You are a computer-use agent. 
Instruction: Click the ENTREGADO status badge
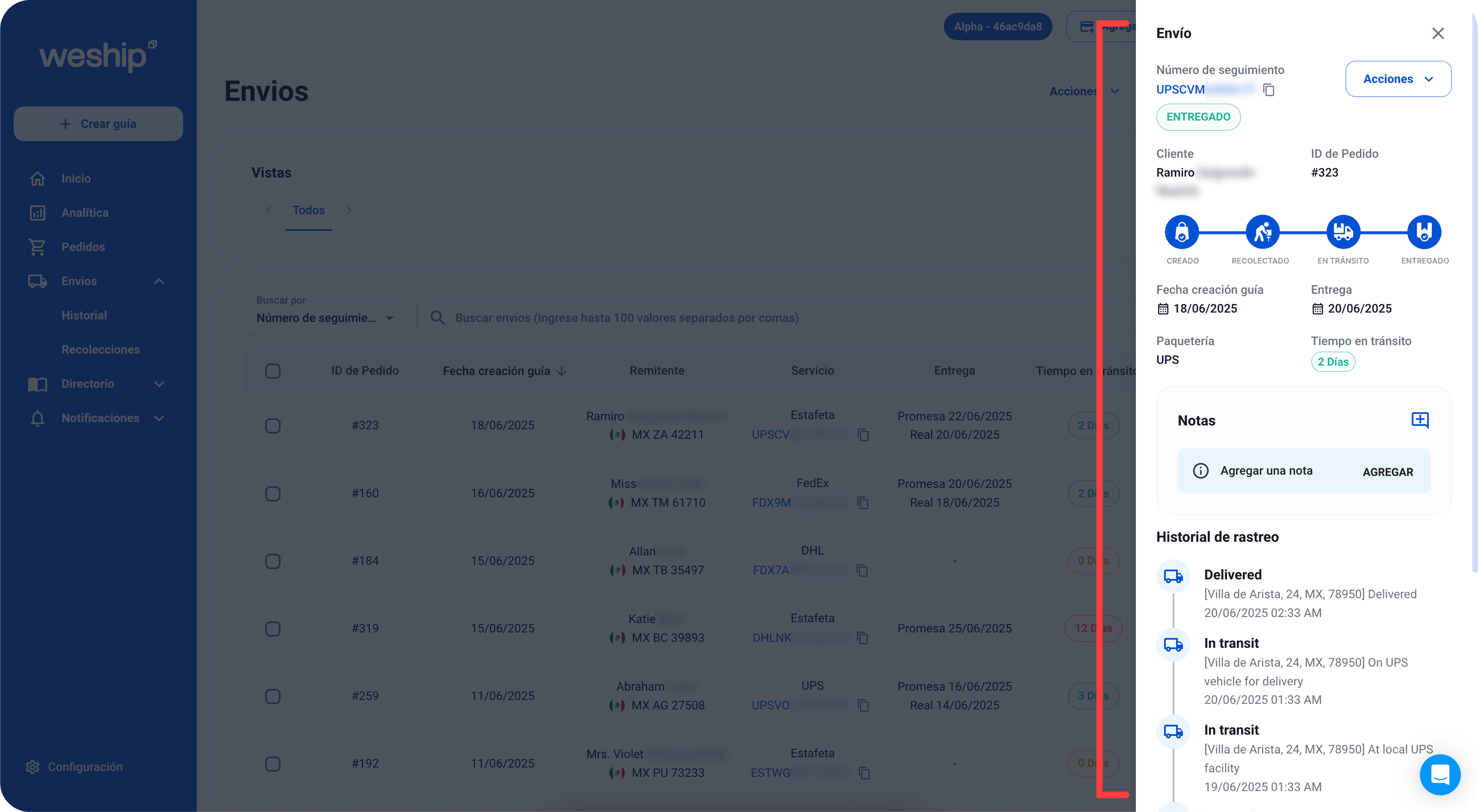[x=1198, y=116]
